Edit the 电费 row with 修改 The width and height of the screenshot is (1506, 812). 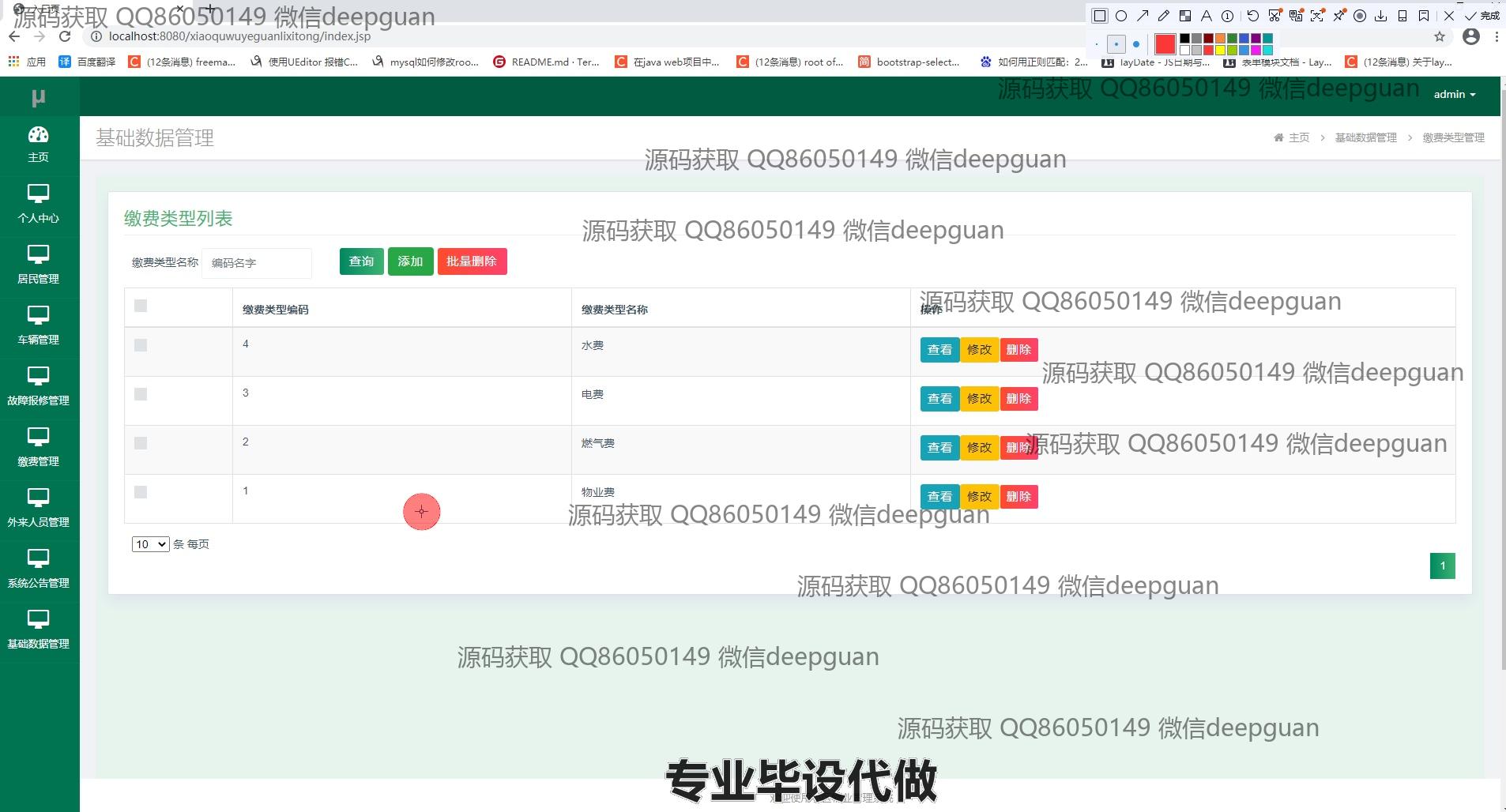click(x=980, y=399)
